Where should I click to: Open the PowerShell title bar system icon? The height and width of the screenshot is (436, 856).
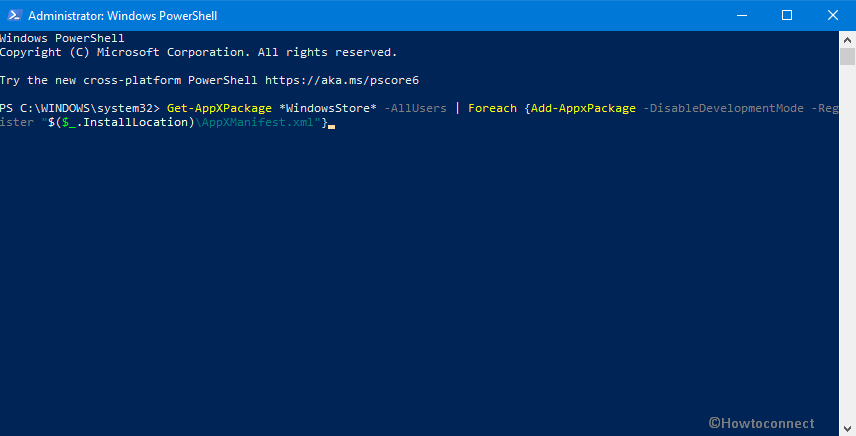coord(15,15)
